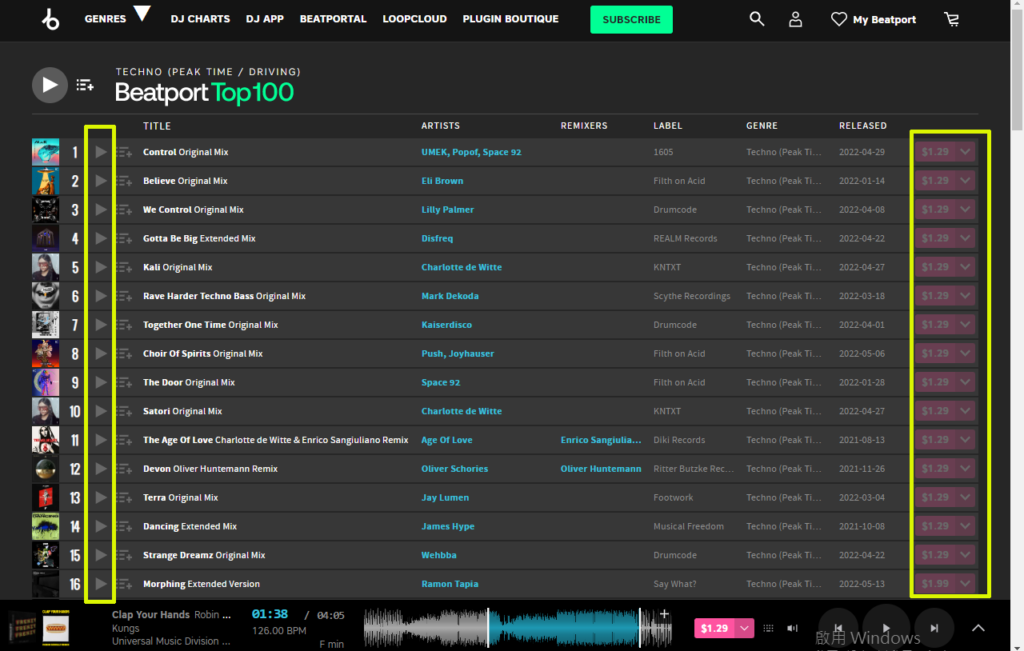1024x651 pixels.
Task: Open BEATPORTAL menu item
Action: pyautogui.click(x=333, y=19)
